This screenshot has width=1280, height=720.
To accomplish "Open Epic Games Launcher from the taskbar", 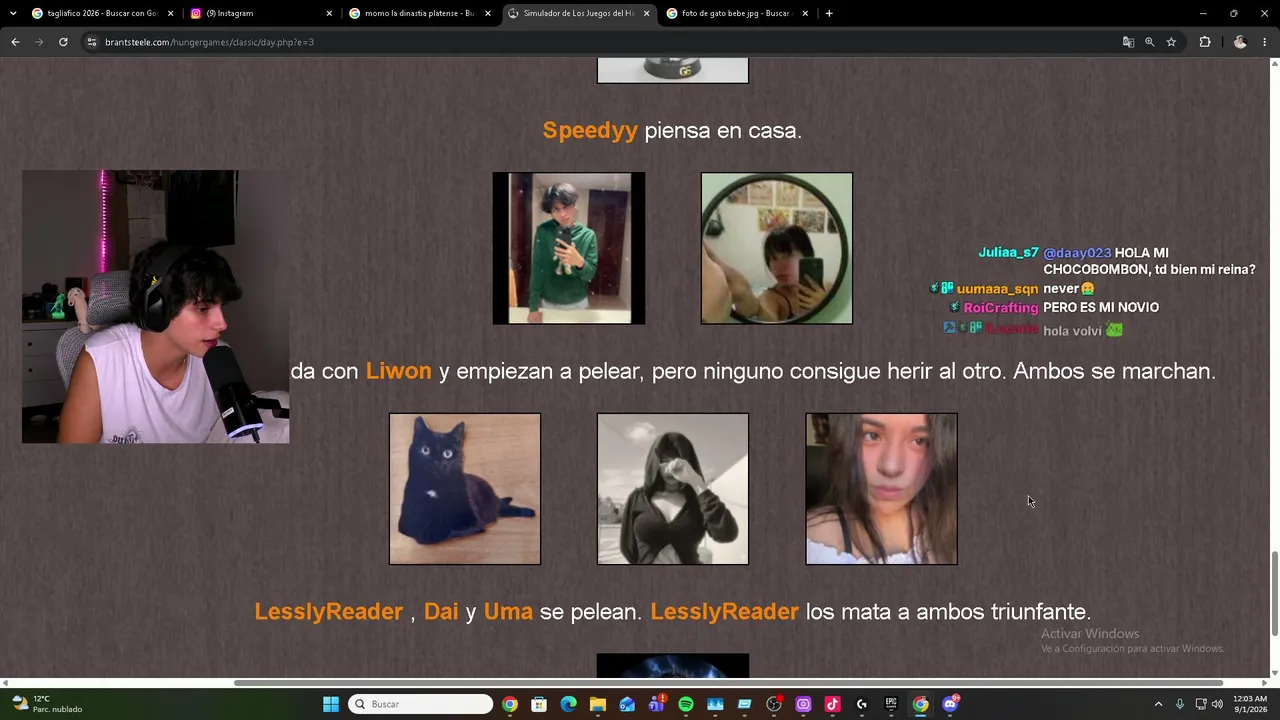I will click(x=891, y=704).
